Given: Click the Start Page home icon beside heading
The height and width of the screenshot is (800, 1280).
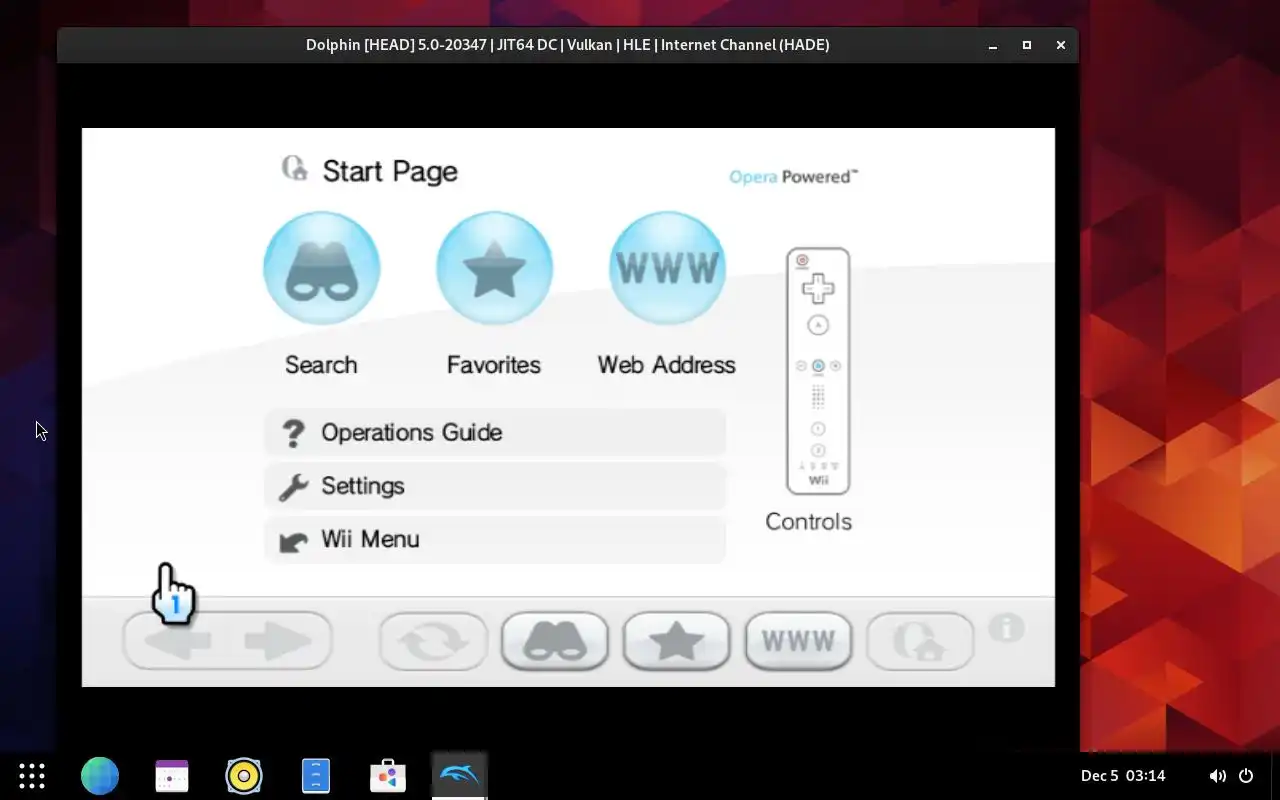Looking at the screenshot, I should [x=295, y=168].
